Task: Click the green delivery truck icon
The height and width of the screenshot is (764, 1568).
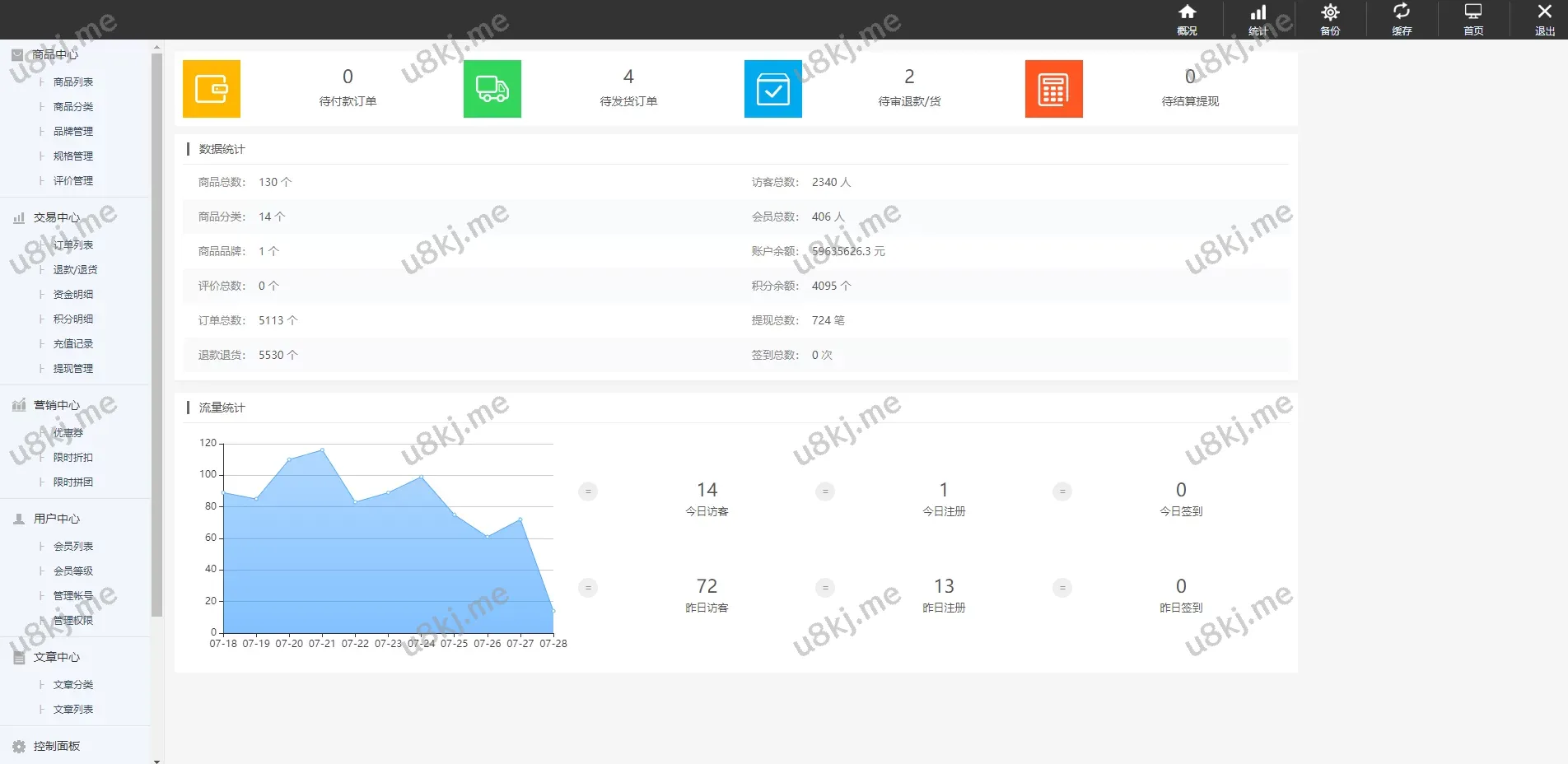Action: 492,89
